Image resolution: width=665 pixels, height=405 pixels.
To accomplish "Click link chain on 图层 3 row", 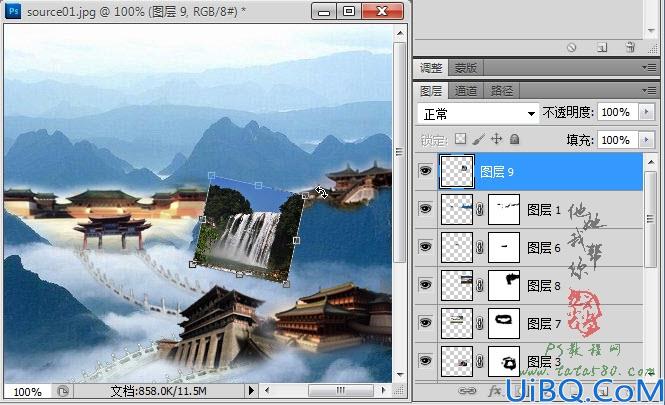I will (480, 361).
